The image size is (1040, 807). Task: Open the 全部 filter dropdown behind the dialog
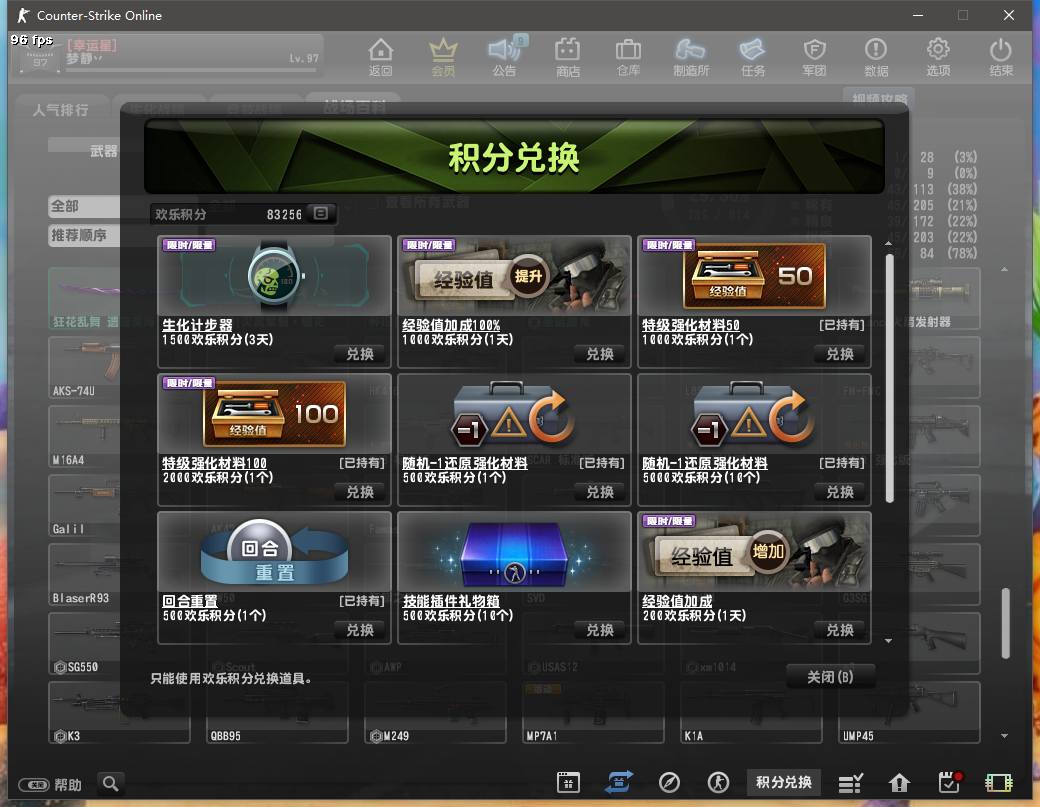point(85,206)
